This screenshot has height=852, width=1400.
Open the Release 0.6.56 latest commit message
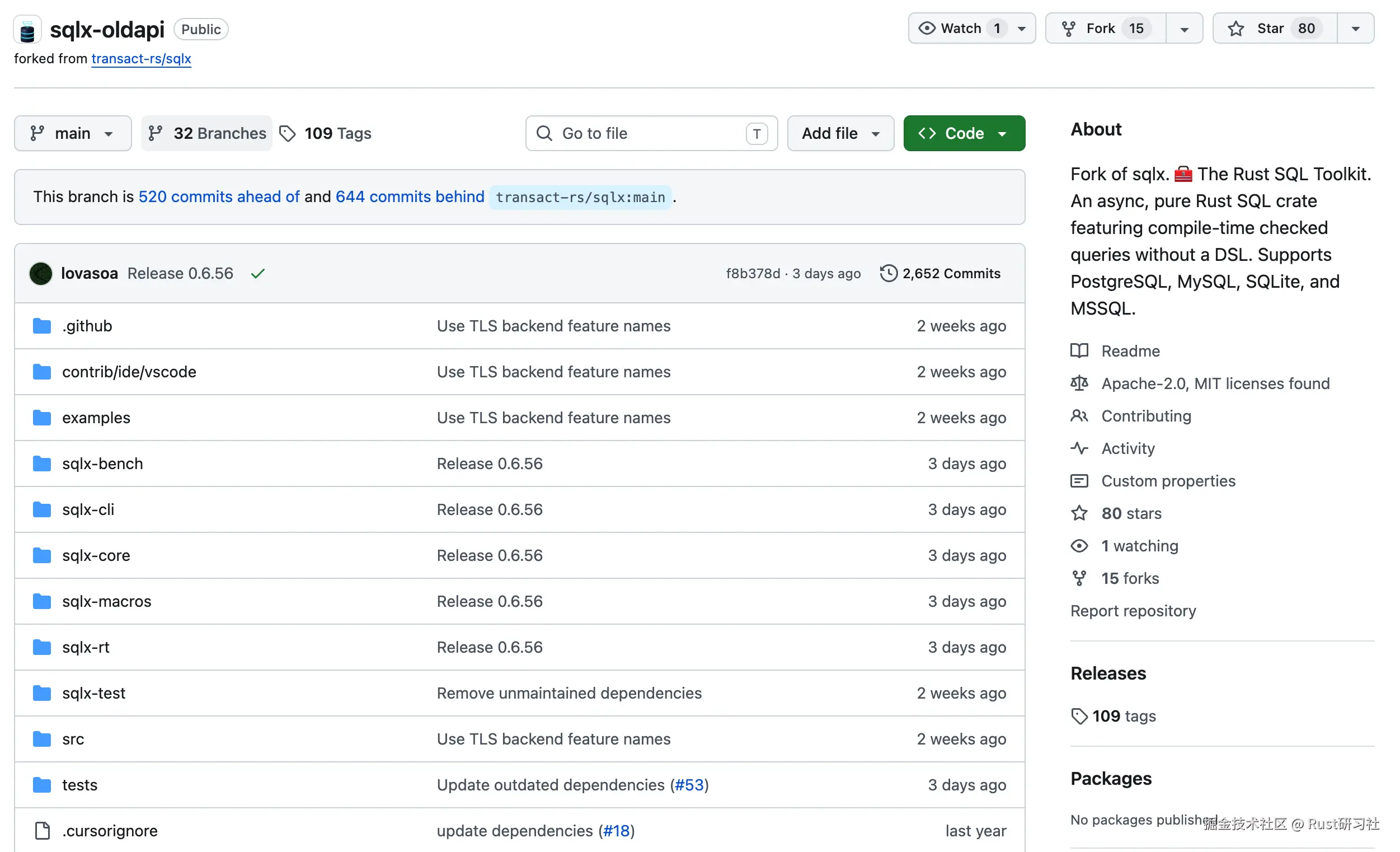[x=181, y=273]
